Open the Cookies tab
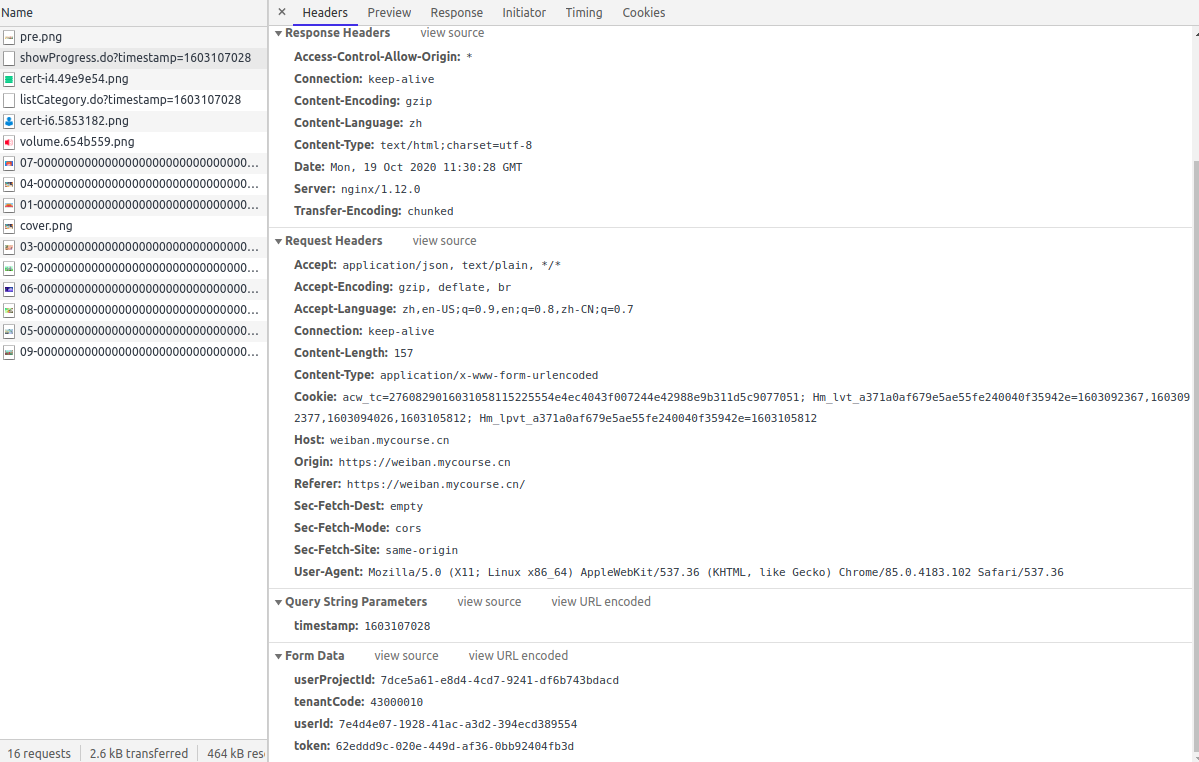1199x762 pixels. (643, 12)
